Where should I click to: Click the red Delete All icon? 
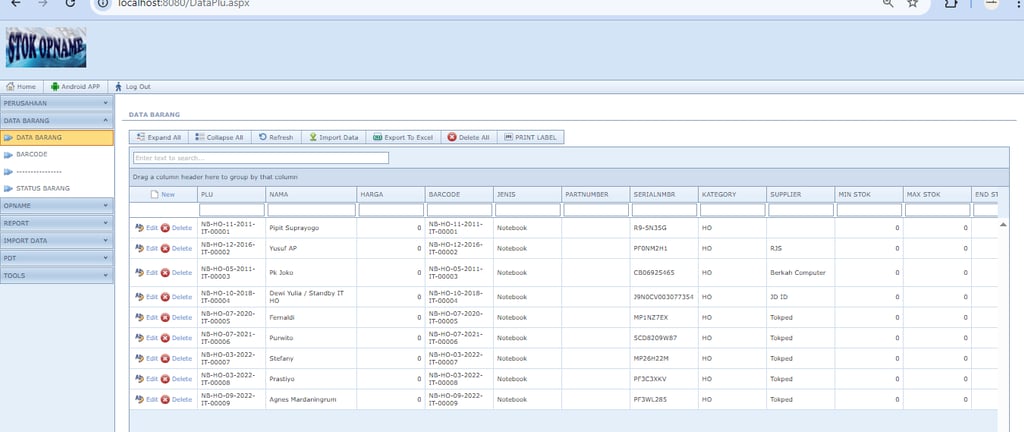coord(452,137)
